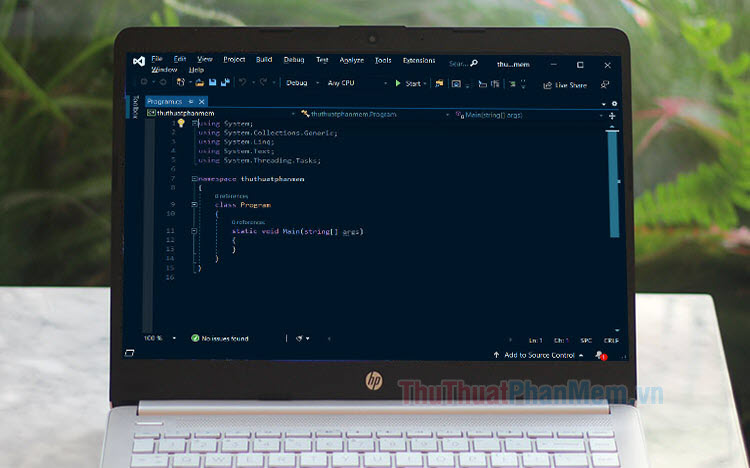Pin the Program.cs tab

191,101
